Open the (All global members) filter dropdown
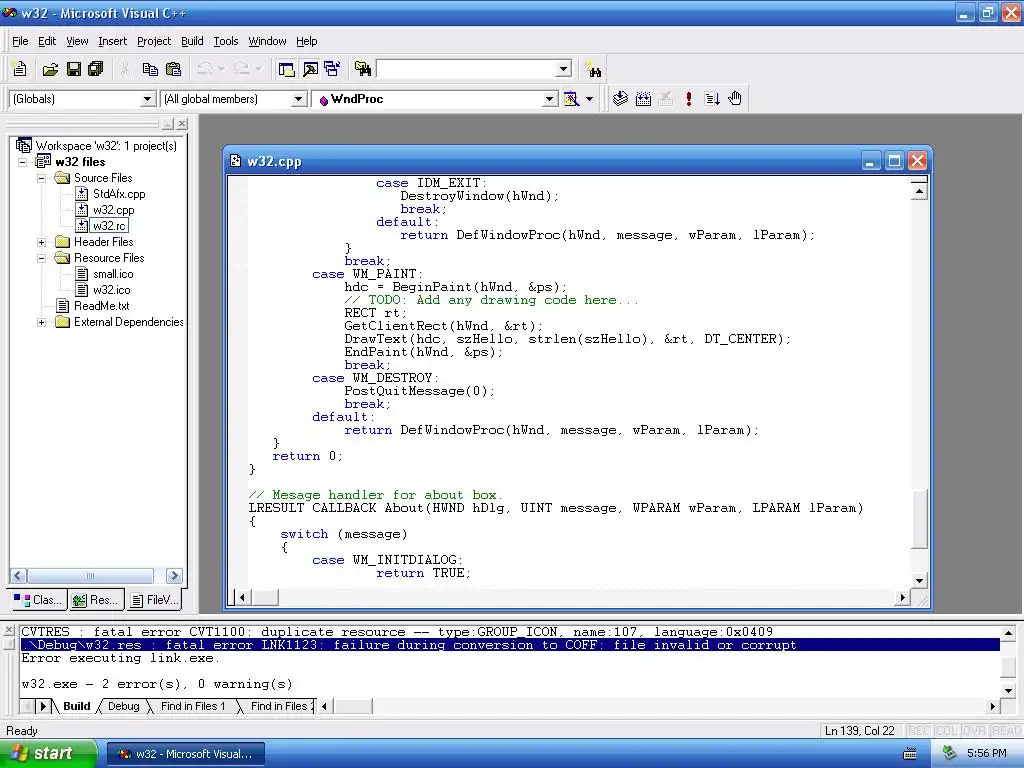Image resolution: width=1024 pixels, height=768 pixels. [298, 99]
